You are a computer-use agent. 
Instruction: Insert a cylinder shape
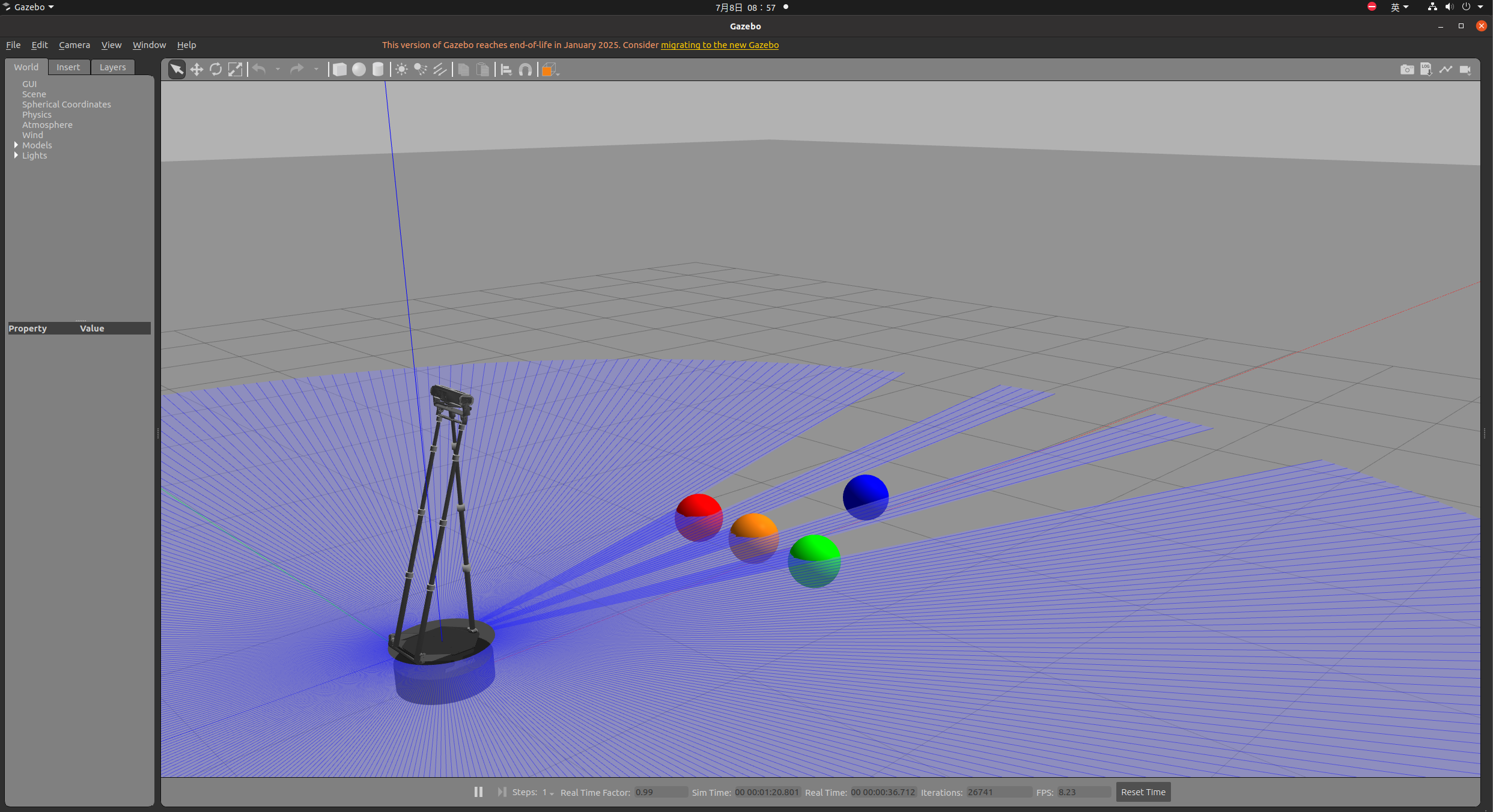tap(378, 70)
